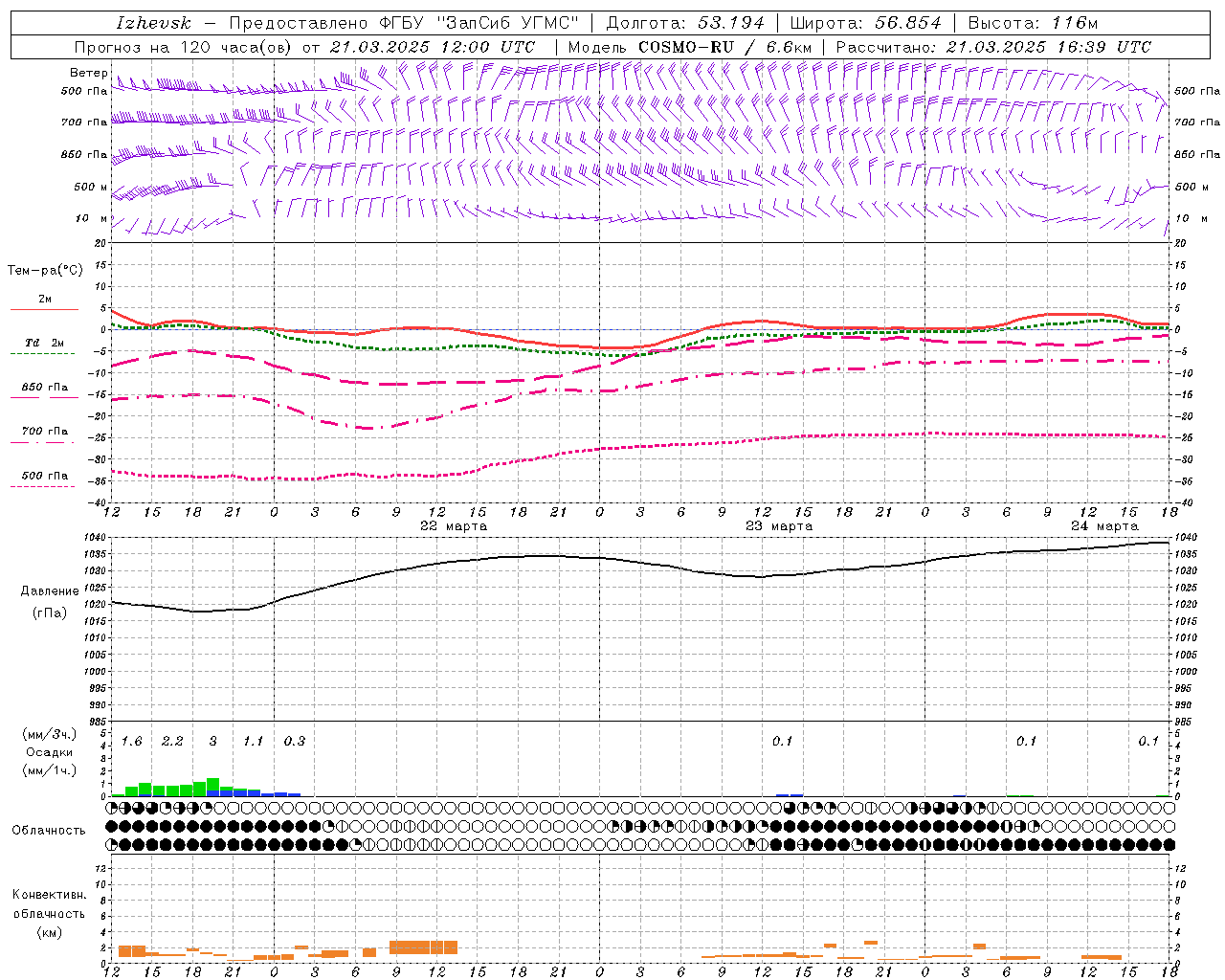1225x980 pixels.
Task: Click the "Давление" pressure panel label
Action: point(50,591)
